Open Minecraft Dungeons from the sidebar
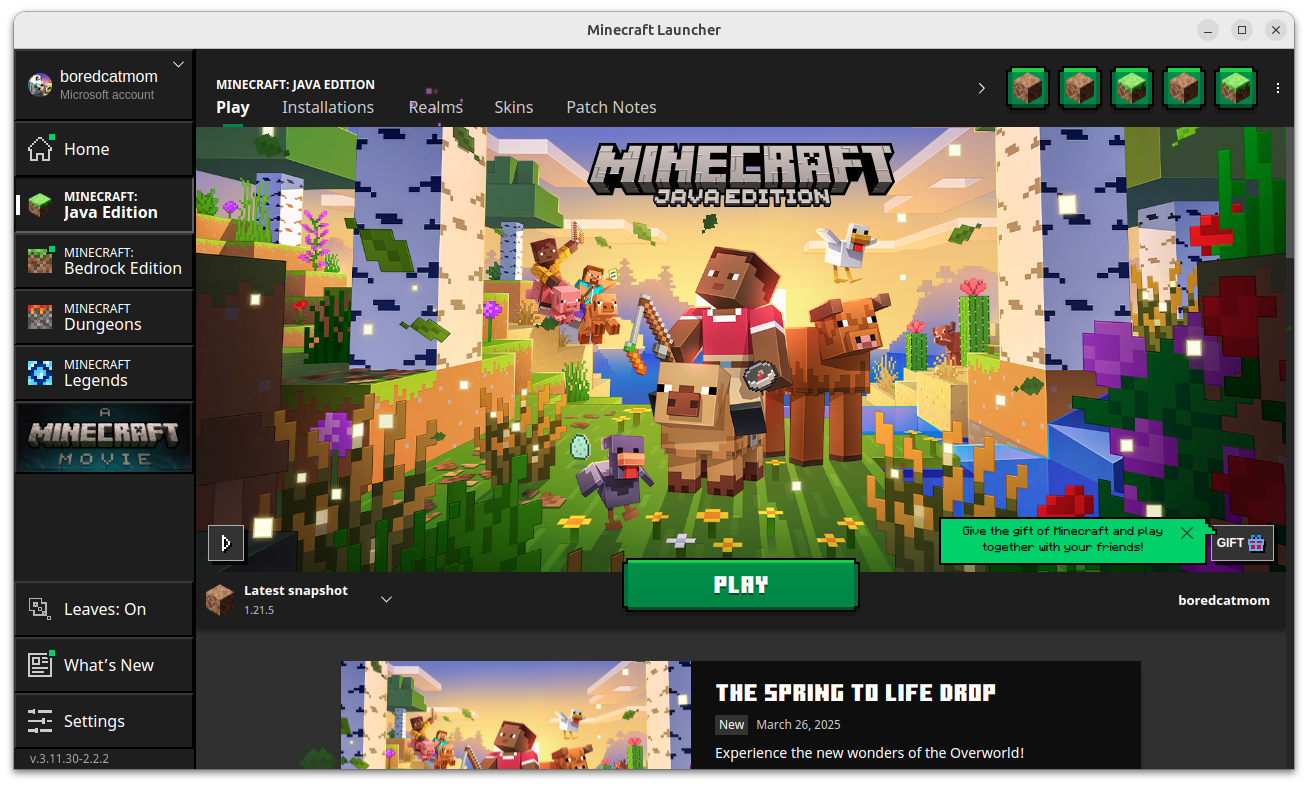The width and height of the screenshot is (1308, 786). [x=40, y=316]
